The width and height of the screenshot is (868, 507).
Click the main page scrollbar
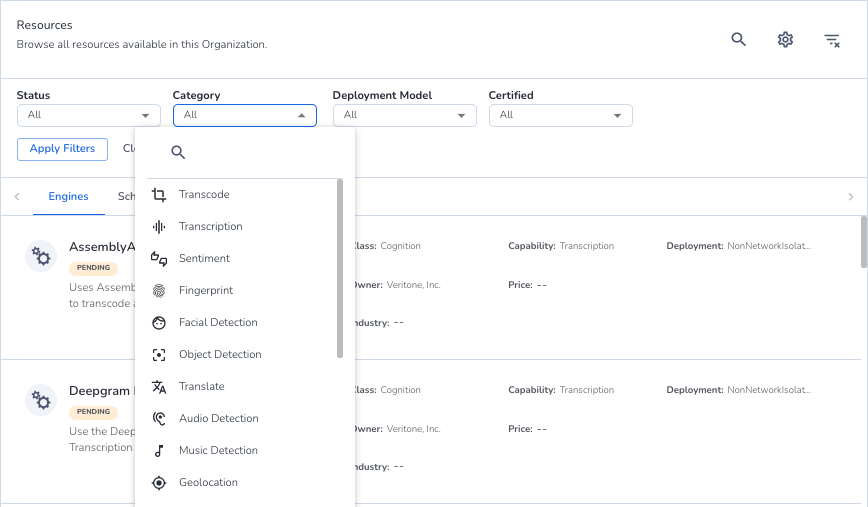click(x=864, y=242)
